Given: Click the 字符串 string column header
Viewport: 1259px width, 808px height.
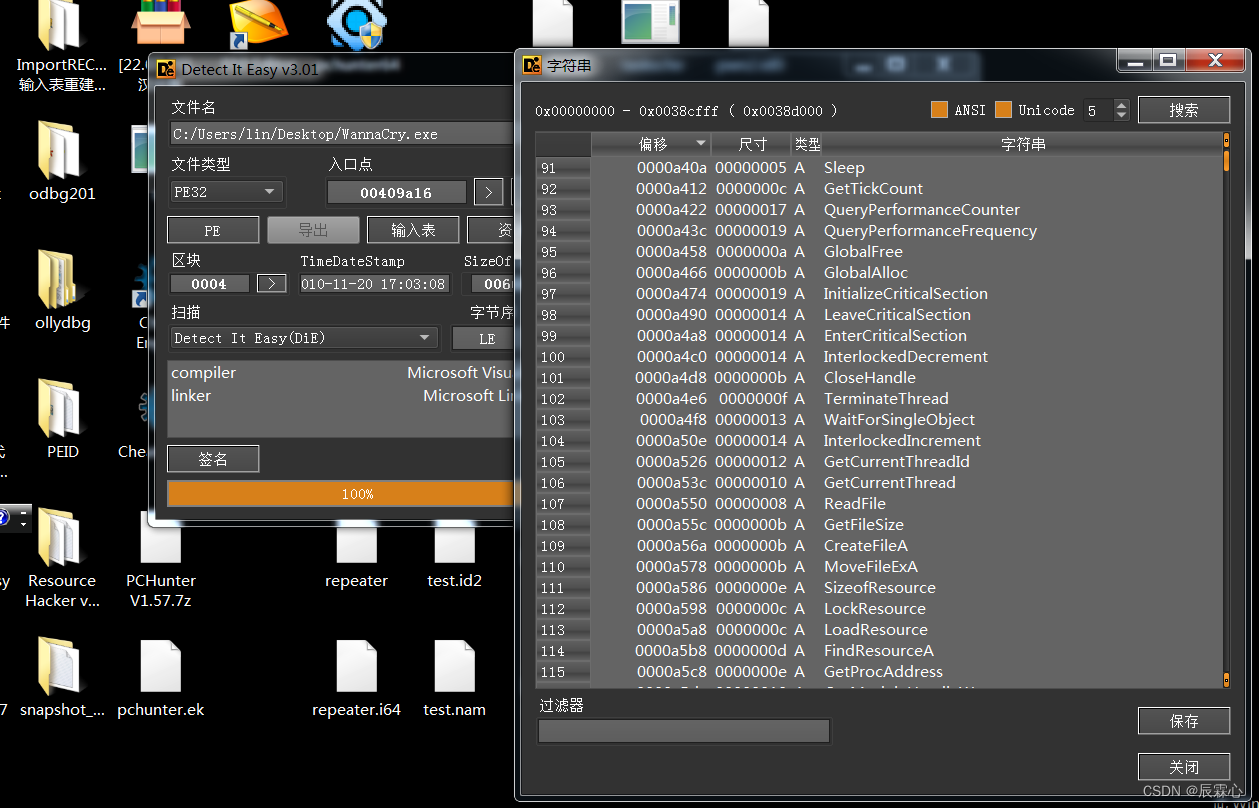Looking at the screenshot, I should click(x=1022, y=144).
